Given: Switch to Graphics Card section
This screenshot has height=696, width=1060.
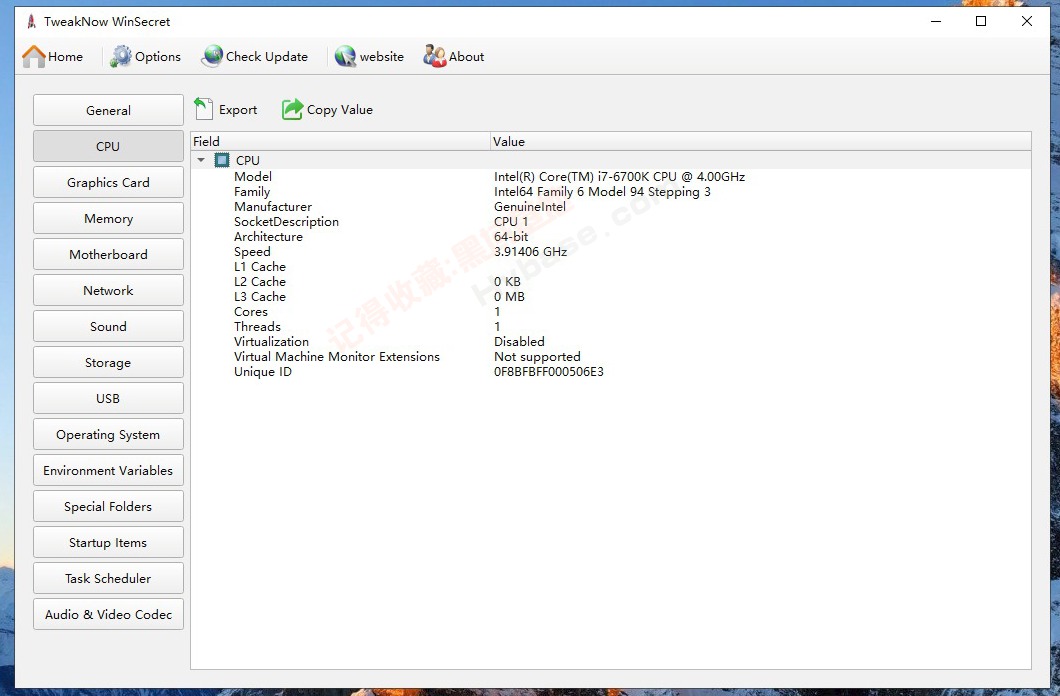Looking at the screenshot, I should 108,182.
